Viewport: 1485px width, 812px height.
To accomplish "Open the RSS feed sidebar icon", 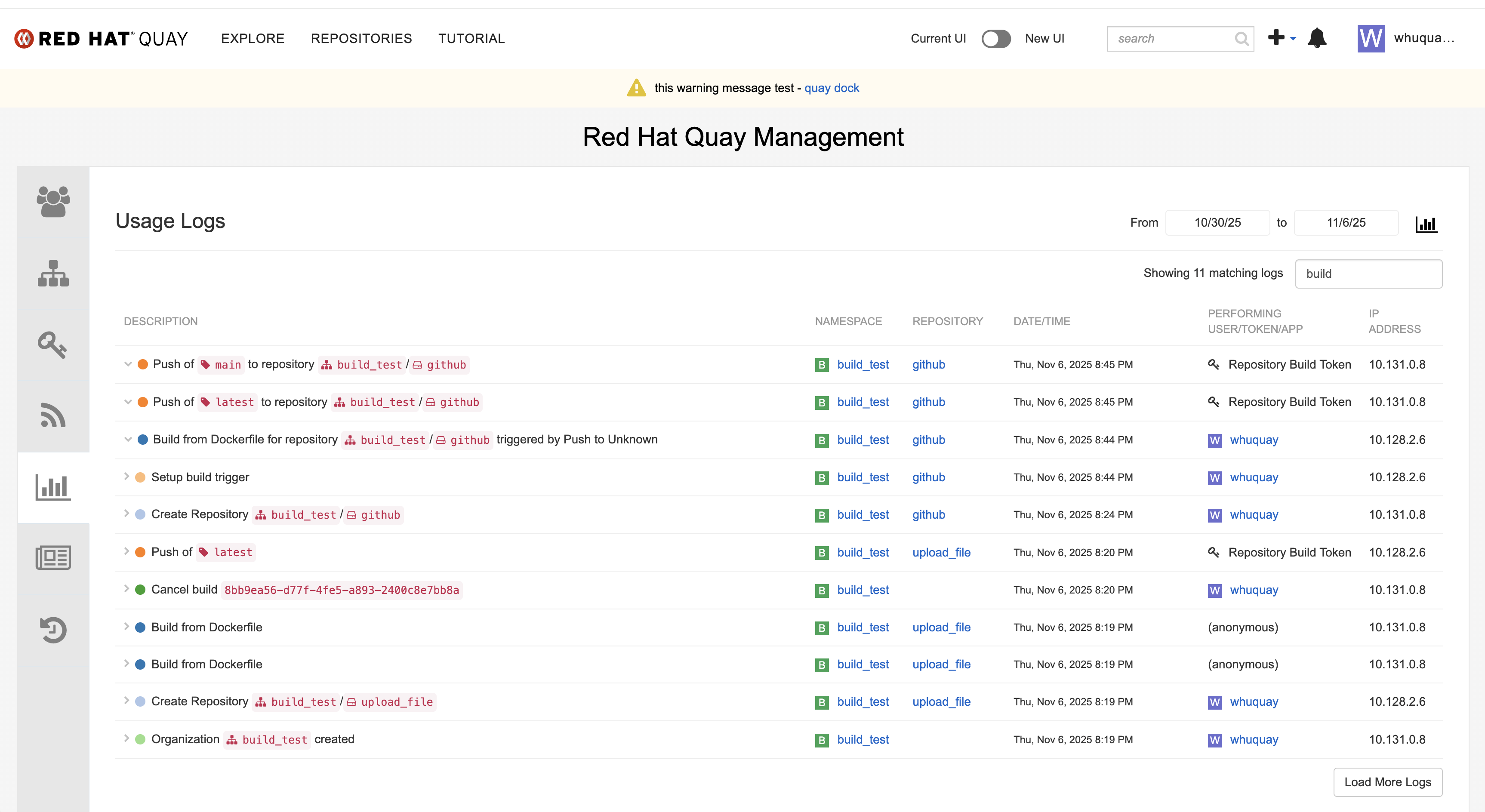I will point(53,415).
